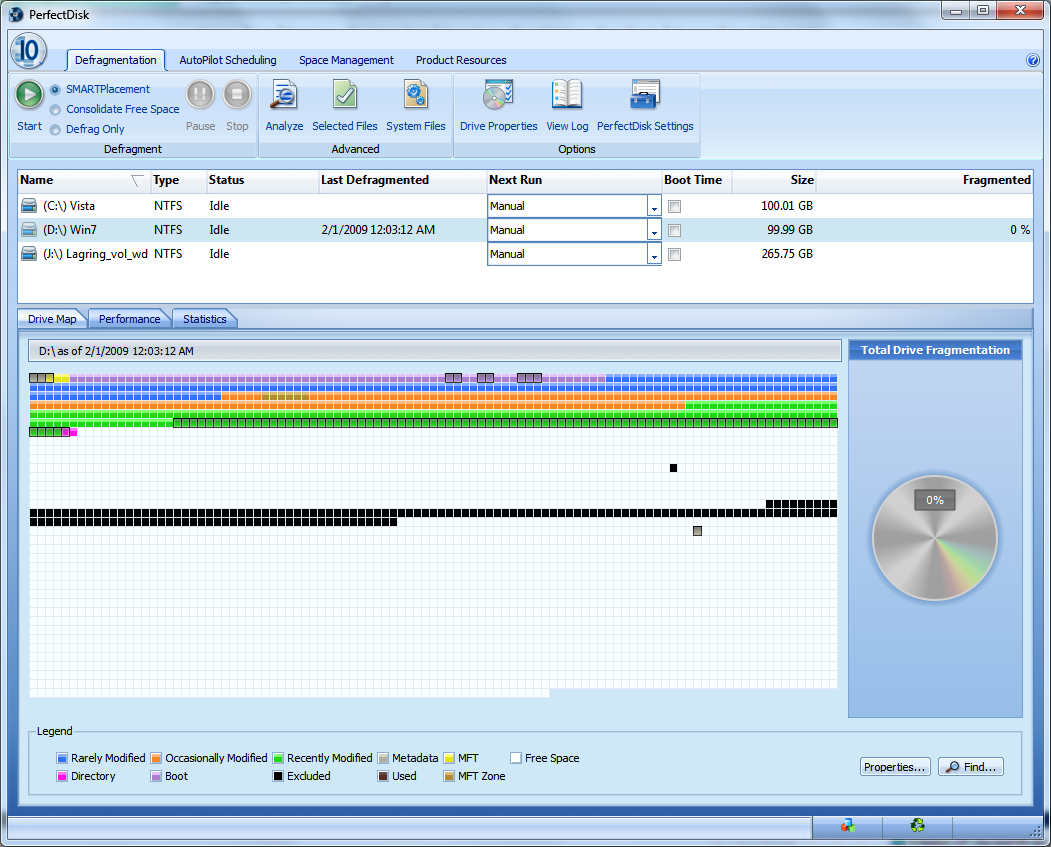
Task: Click the 100.01 GB size cell
Action: (x=787, y=206)
